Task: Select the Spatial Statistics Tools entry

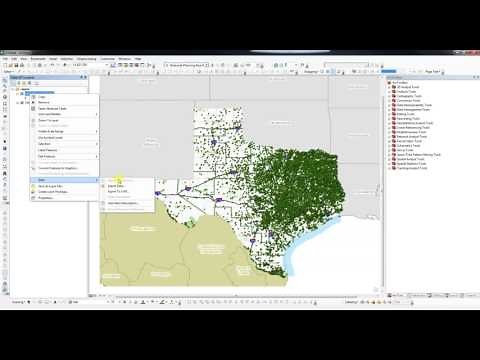Action: [411, 164]
